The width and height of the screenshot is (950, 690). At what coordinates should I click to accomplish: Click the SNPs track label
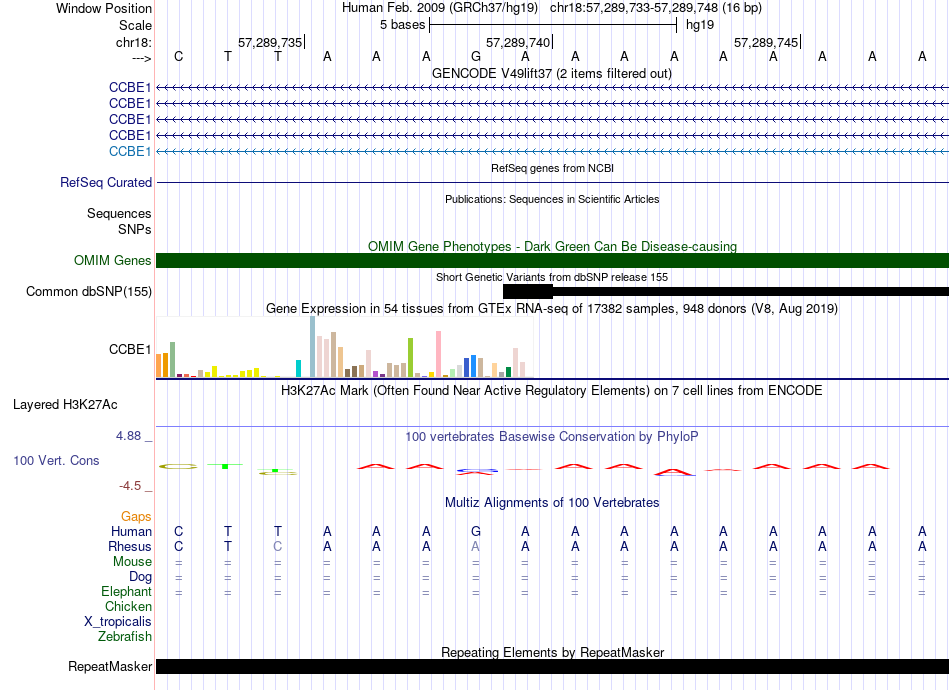(135, 230)
